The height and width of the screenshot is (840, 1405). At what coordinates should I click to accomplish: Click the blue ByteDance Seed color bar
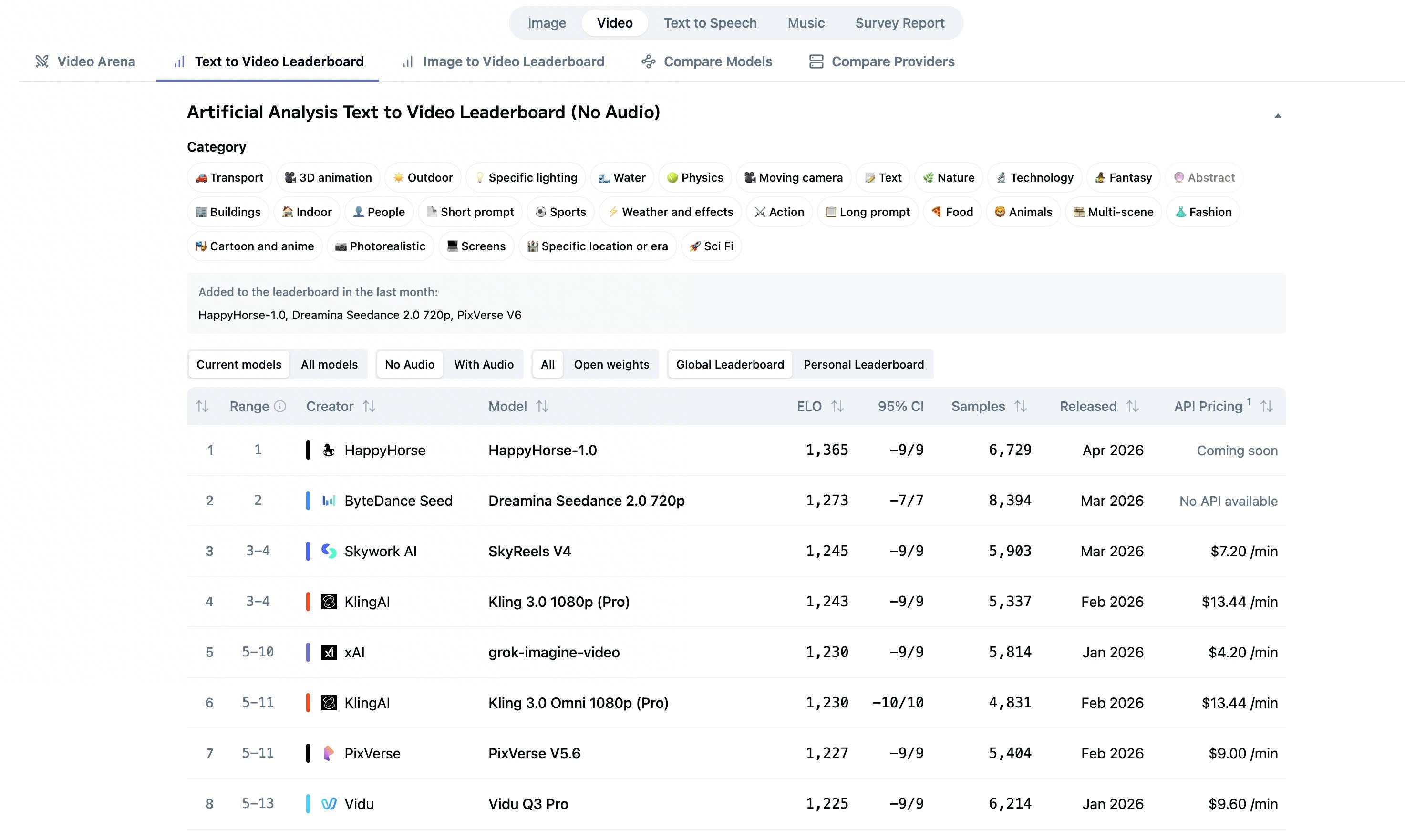(x=308, y=501)
